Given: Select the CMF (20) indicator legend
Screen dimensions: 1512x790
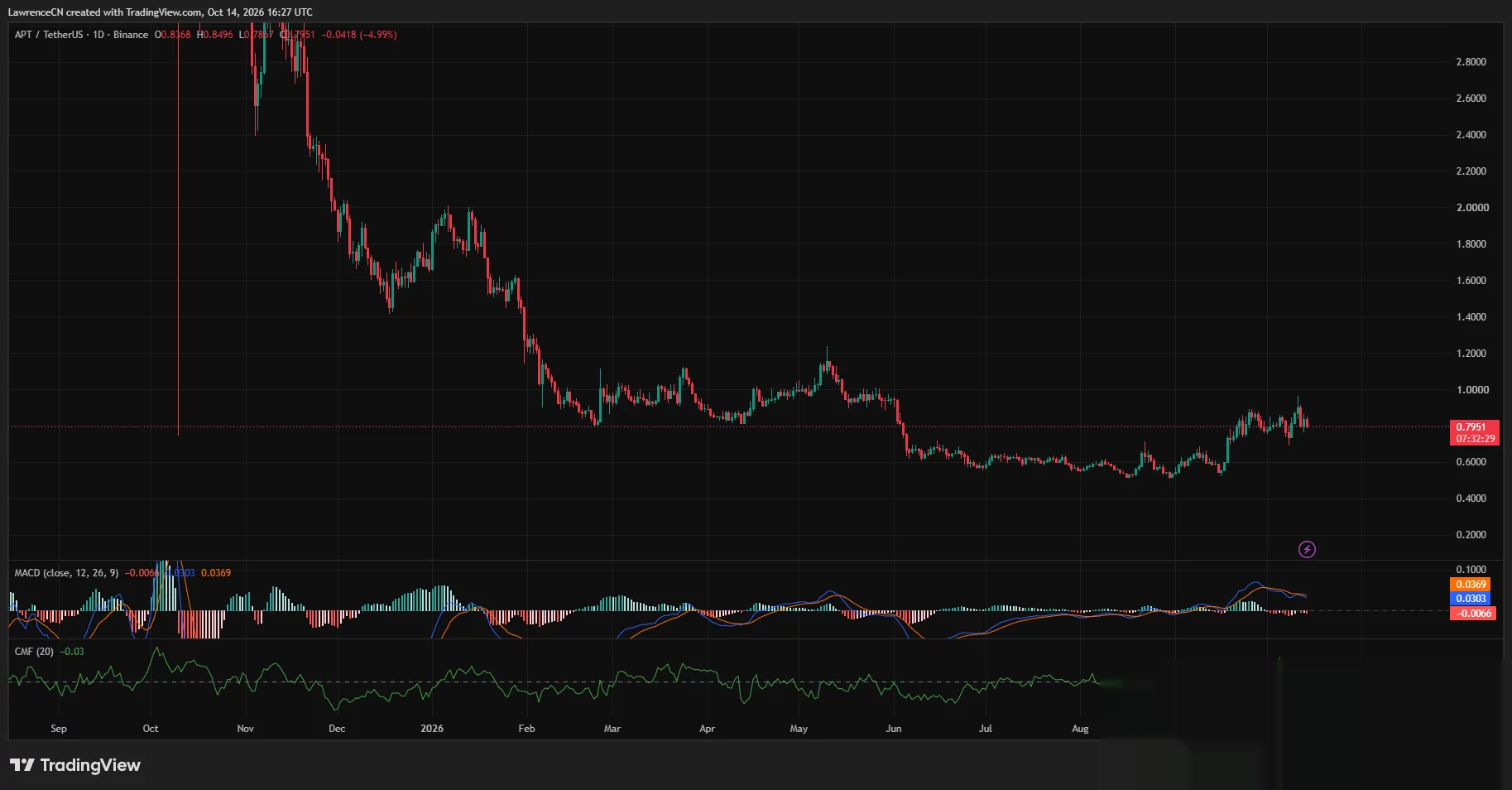Looking at the screenshot, I should pyautogui.click(x=34, y=652).
